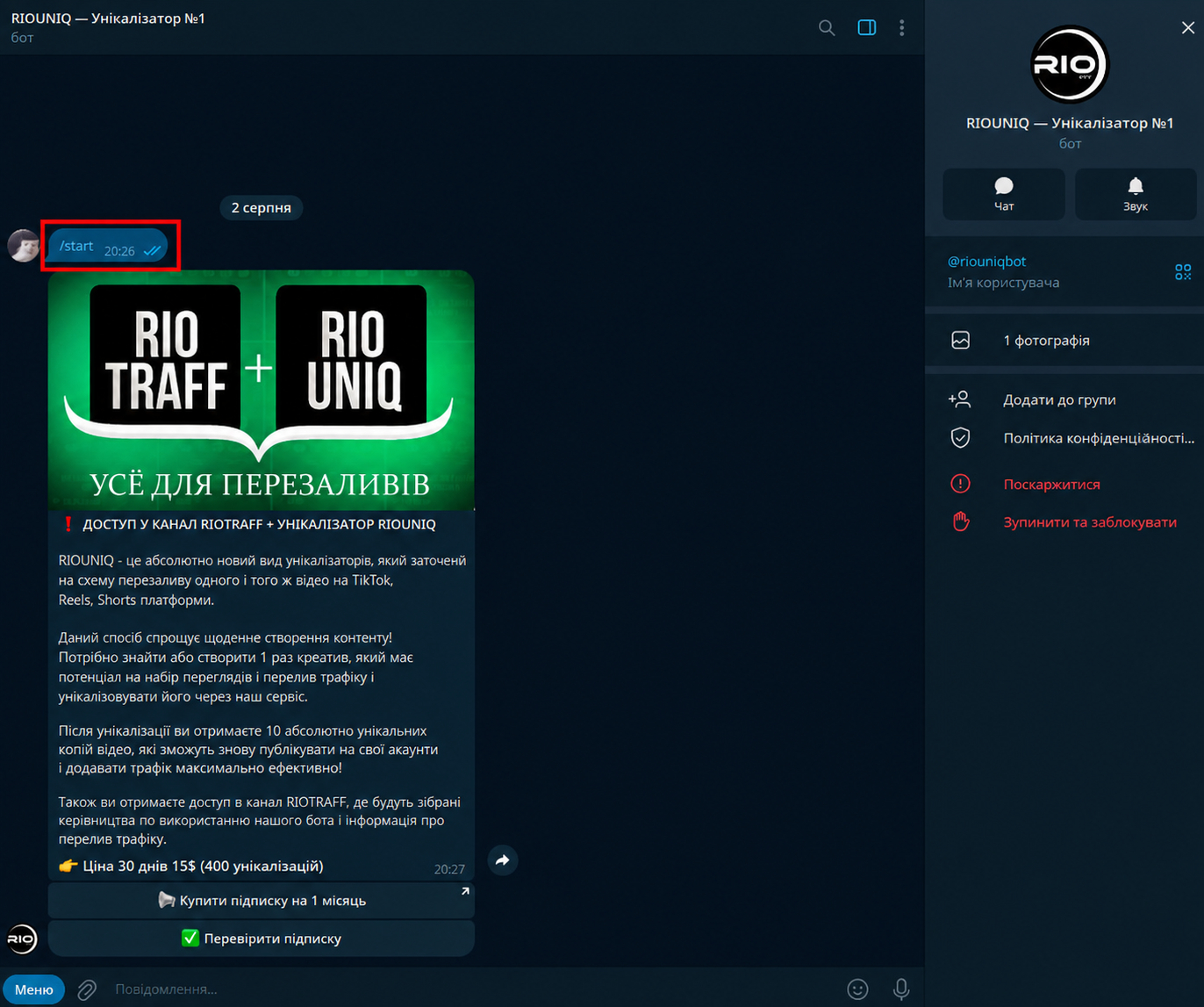Click Поскаржитися to report bot

[1064, 484]
